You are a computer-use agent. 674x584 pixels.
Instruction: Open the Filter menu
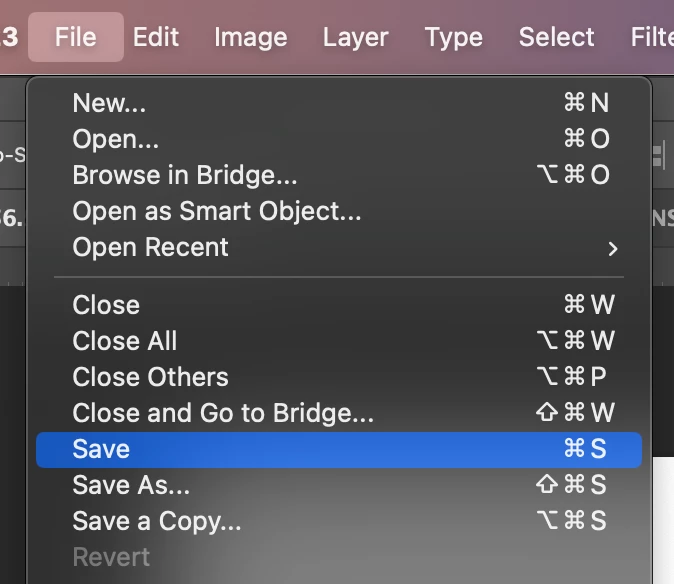point(651,38)
